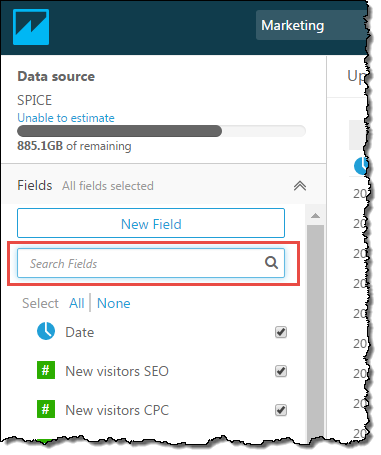Click the SPICE capacity usage bar
The image size is (381, 455).
coord(161,131)
